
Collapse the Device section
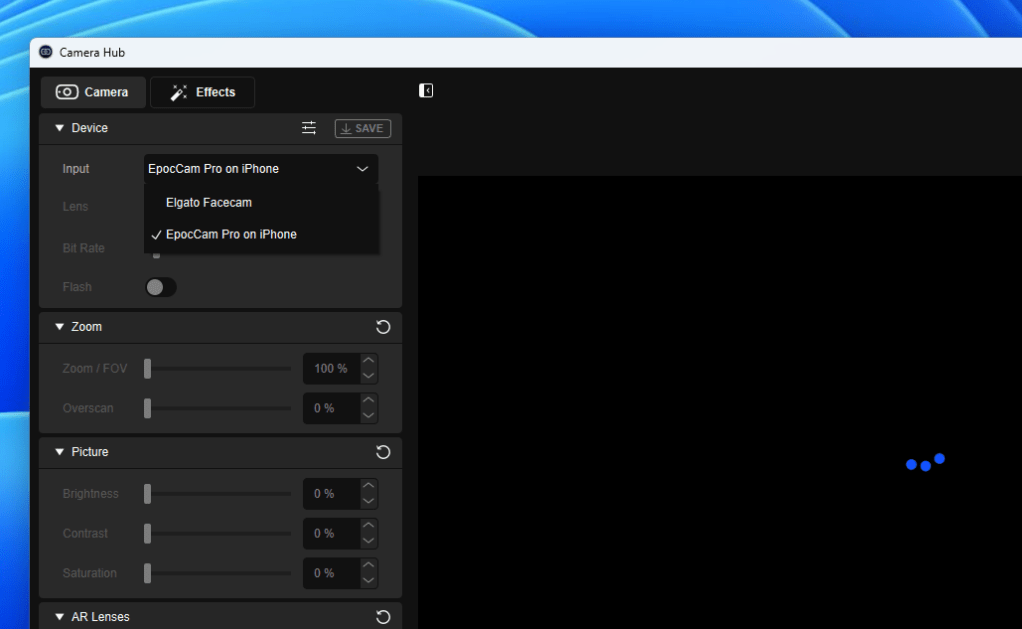[59, 128]
